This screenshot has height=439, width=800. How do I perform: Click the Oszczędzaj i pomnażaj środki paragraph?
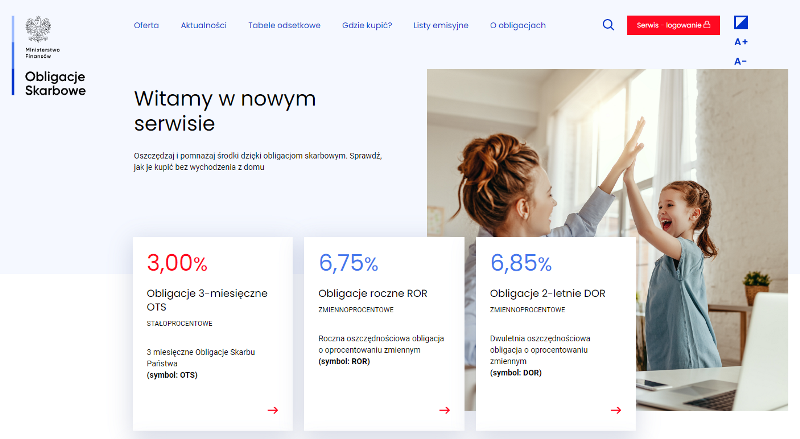(258, 161)
